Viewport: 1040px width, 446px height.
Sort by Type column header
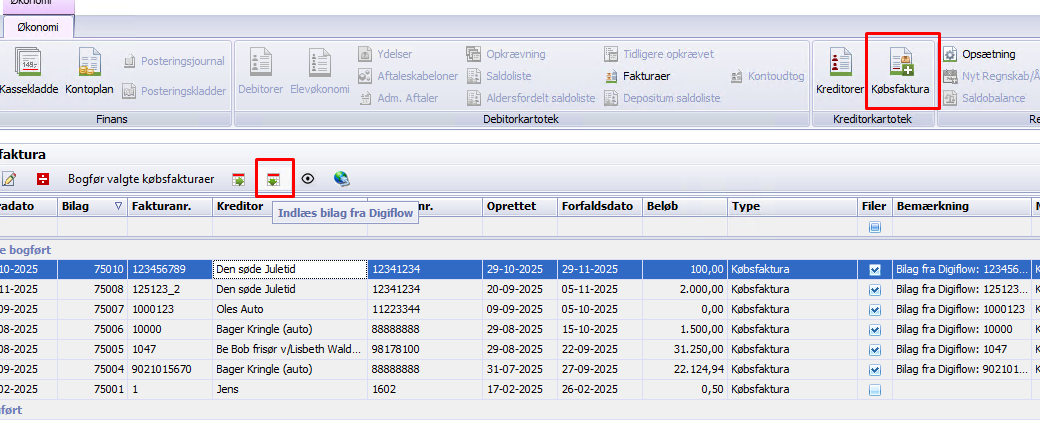click(x=792, y=206)
